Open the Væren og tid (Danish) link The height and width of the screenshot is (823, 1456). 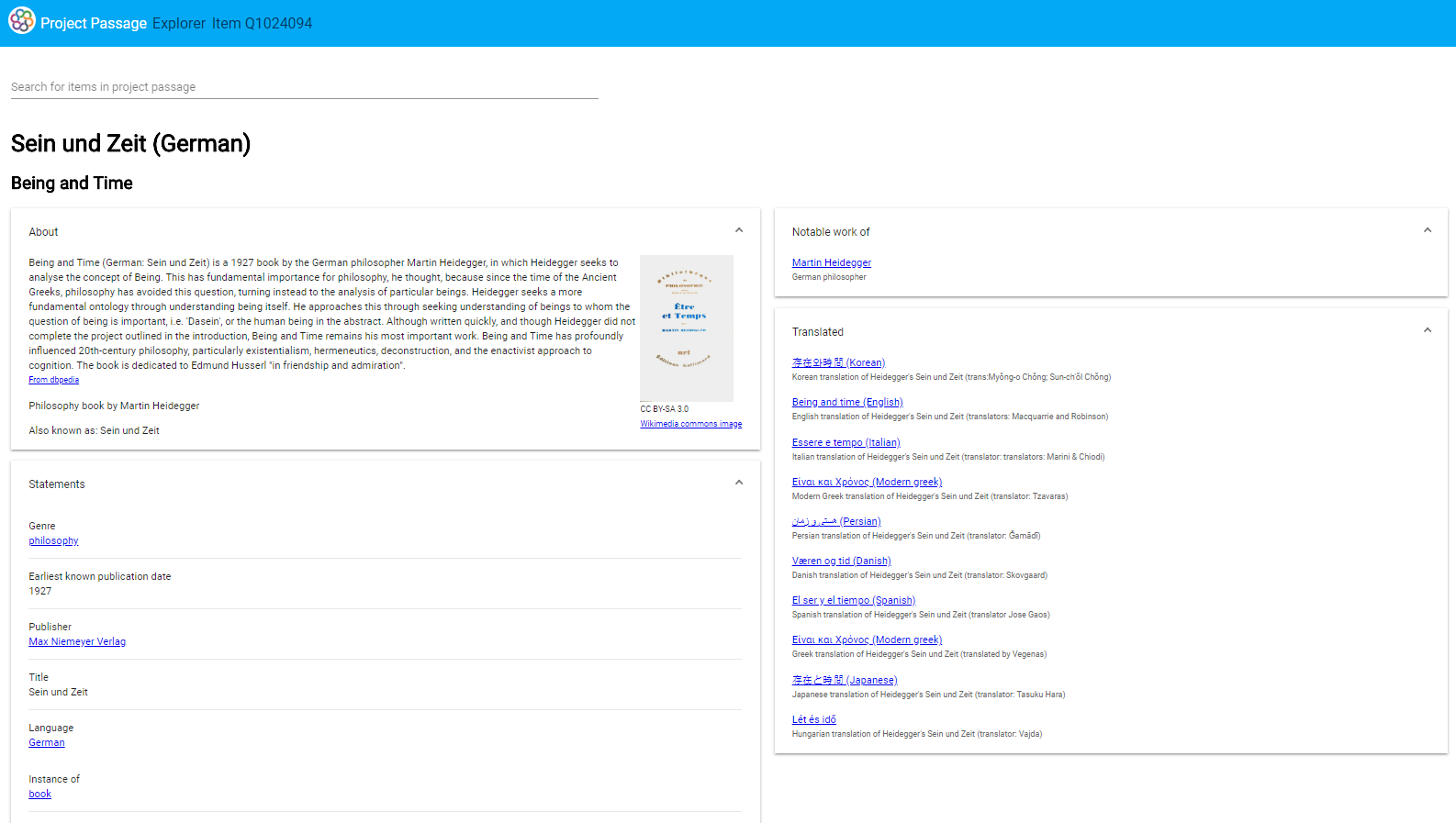[841, 562]
